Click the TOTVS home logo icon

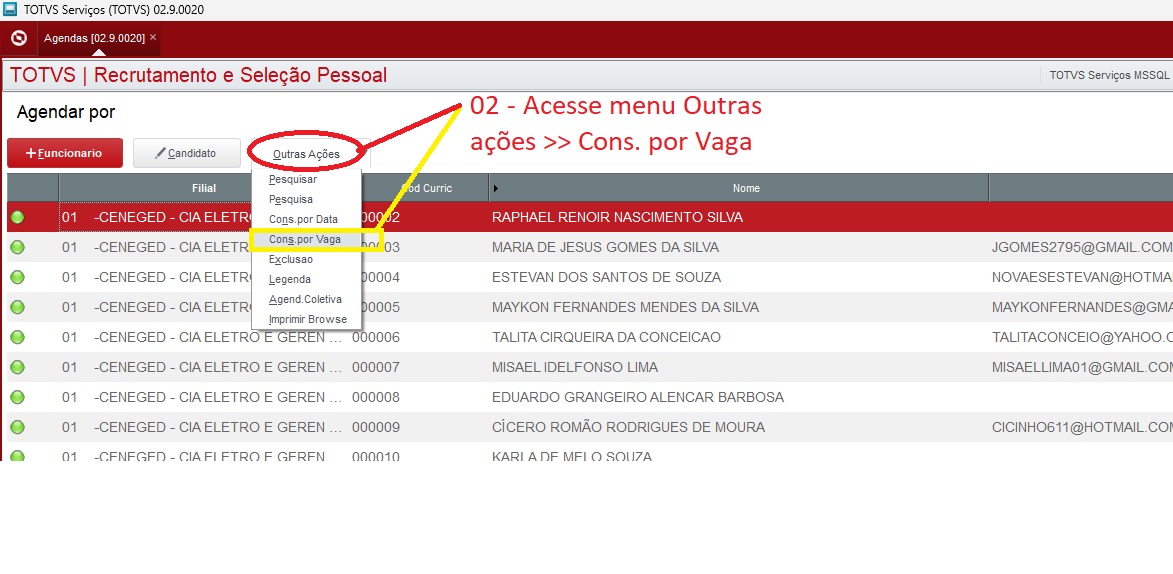pos(18,38)
